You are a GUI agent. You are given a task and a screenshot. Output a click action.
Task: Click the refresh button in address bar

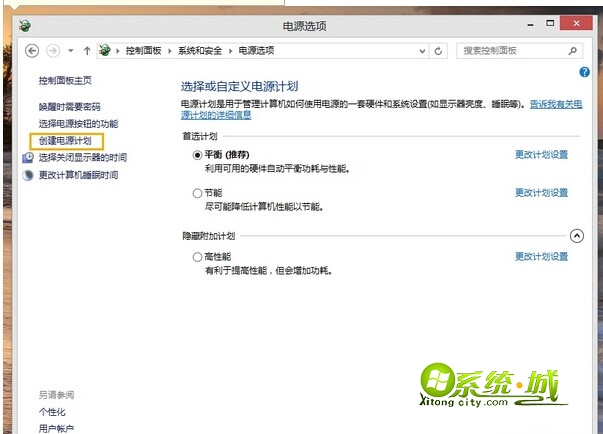pos(440,50)
